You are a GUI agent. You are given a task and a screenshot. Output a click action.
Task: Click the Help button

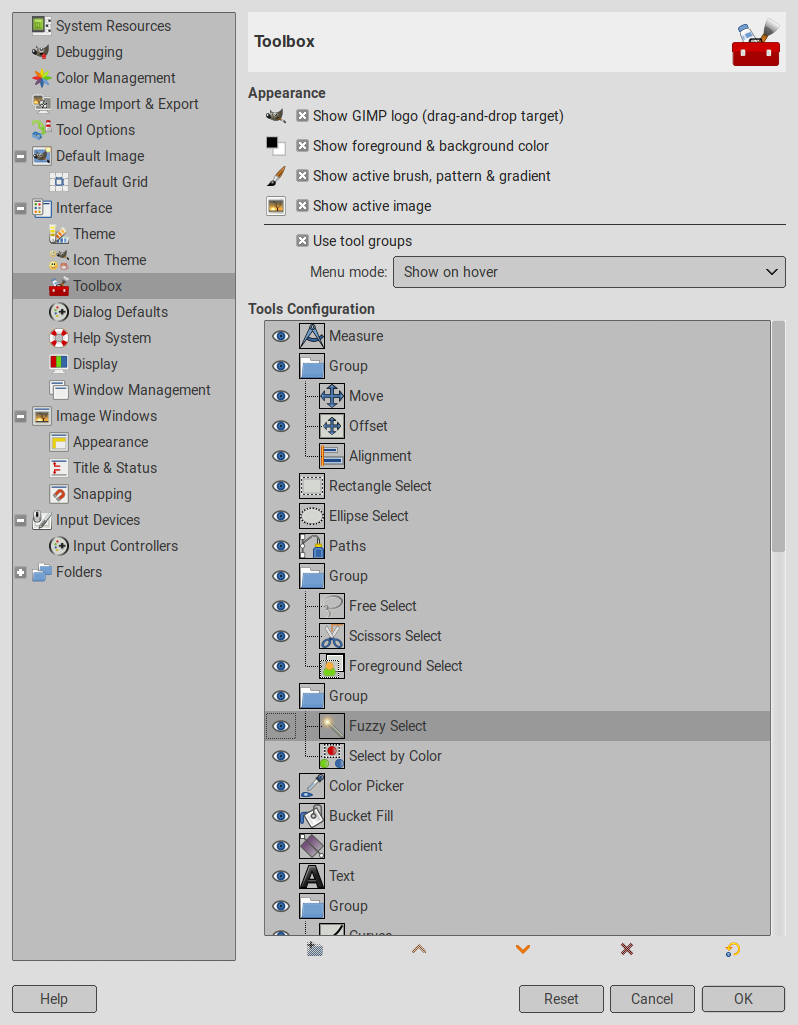tap(54, 999)
